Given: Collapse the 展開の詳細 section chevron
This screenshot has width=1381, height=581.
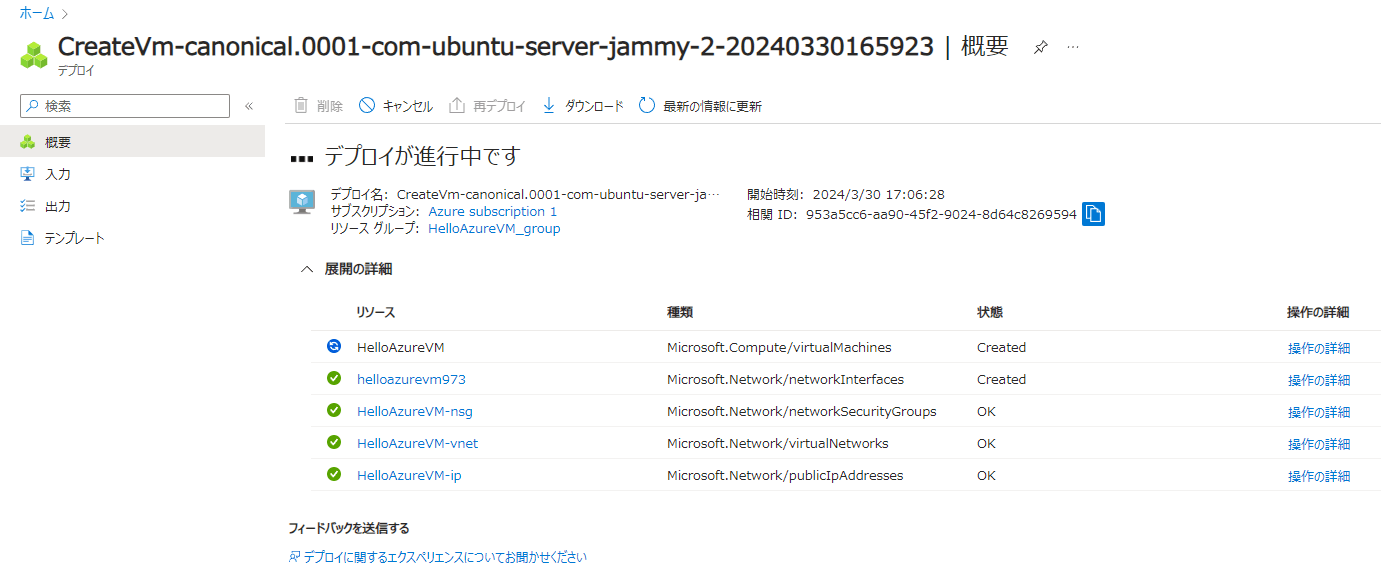Looking at the screenshot, I should [307, 269].
